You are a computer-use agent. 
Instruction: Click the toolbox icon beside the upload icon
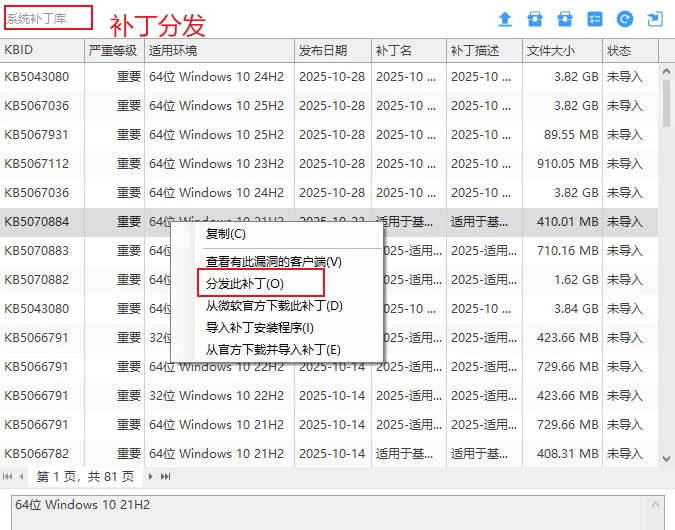click(x=535, y=19)
